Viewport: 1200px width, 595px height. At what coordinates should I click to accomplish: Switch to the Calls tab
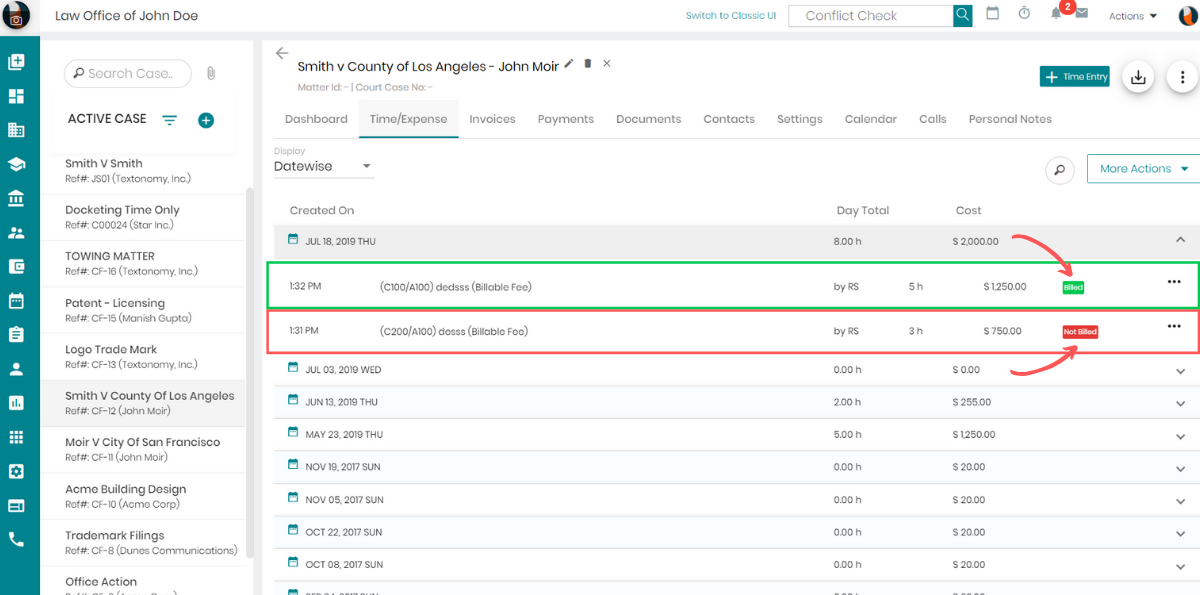coord(933,119)
